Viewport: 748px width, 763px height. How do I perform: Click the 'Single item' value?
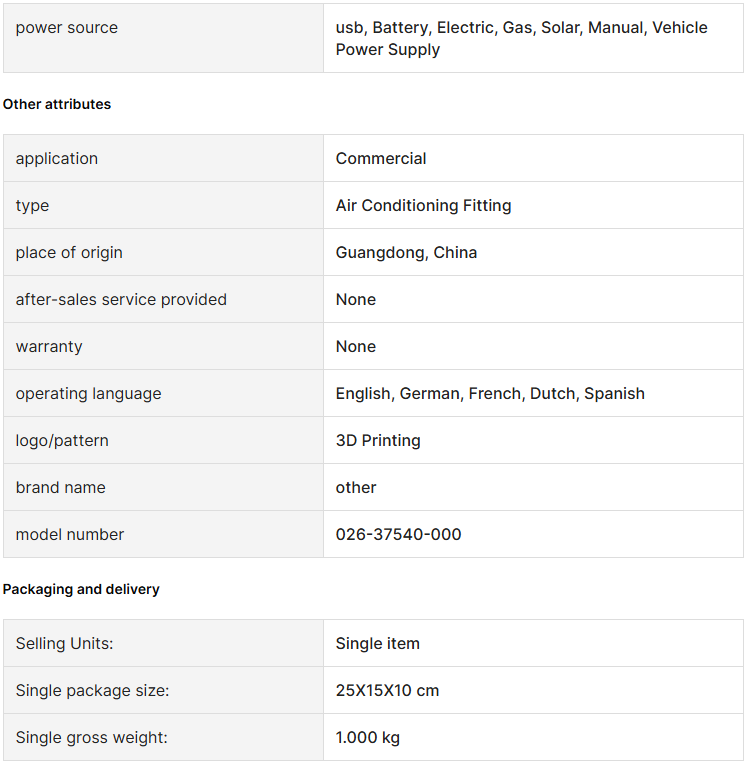pos(377,643)
